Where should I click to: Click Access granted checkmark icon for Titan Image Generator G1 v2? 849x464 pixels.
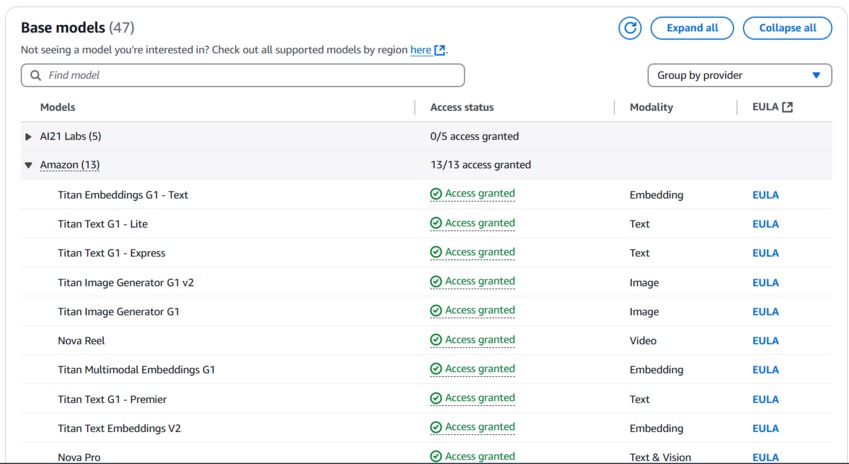(x=436, y=282)
